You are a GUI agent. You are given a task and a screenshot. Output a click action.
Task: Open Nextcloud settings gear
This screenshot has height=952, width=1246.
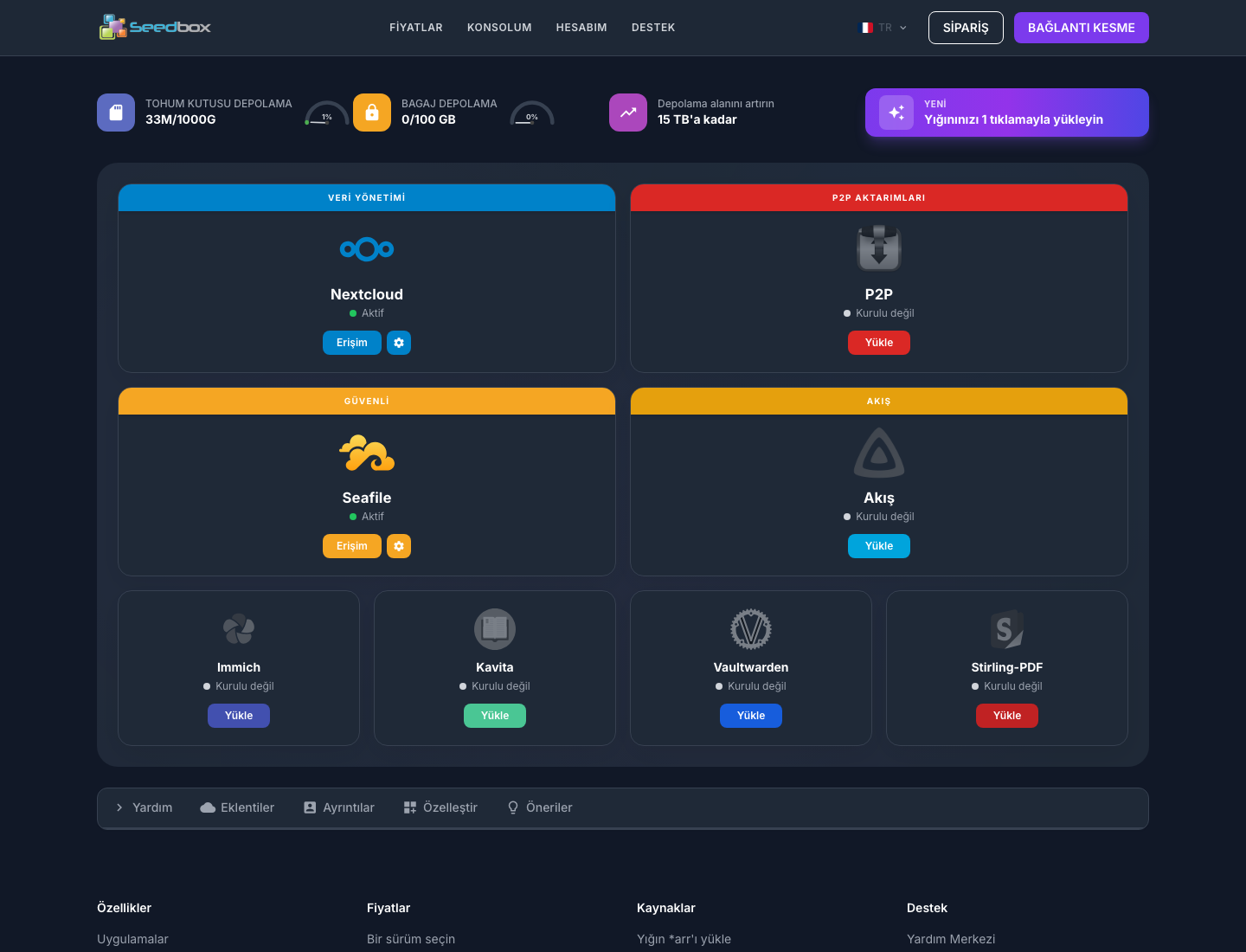399,343
